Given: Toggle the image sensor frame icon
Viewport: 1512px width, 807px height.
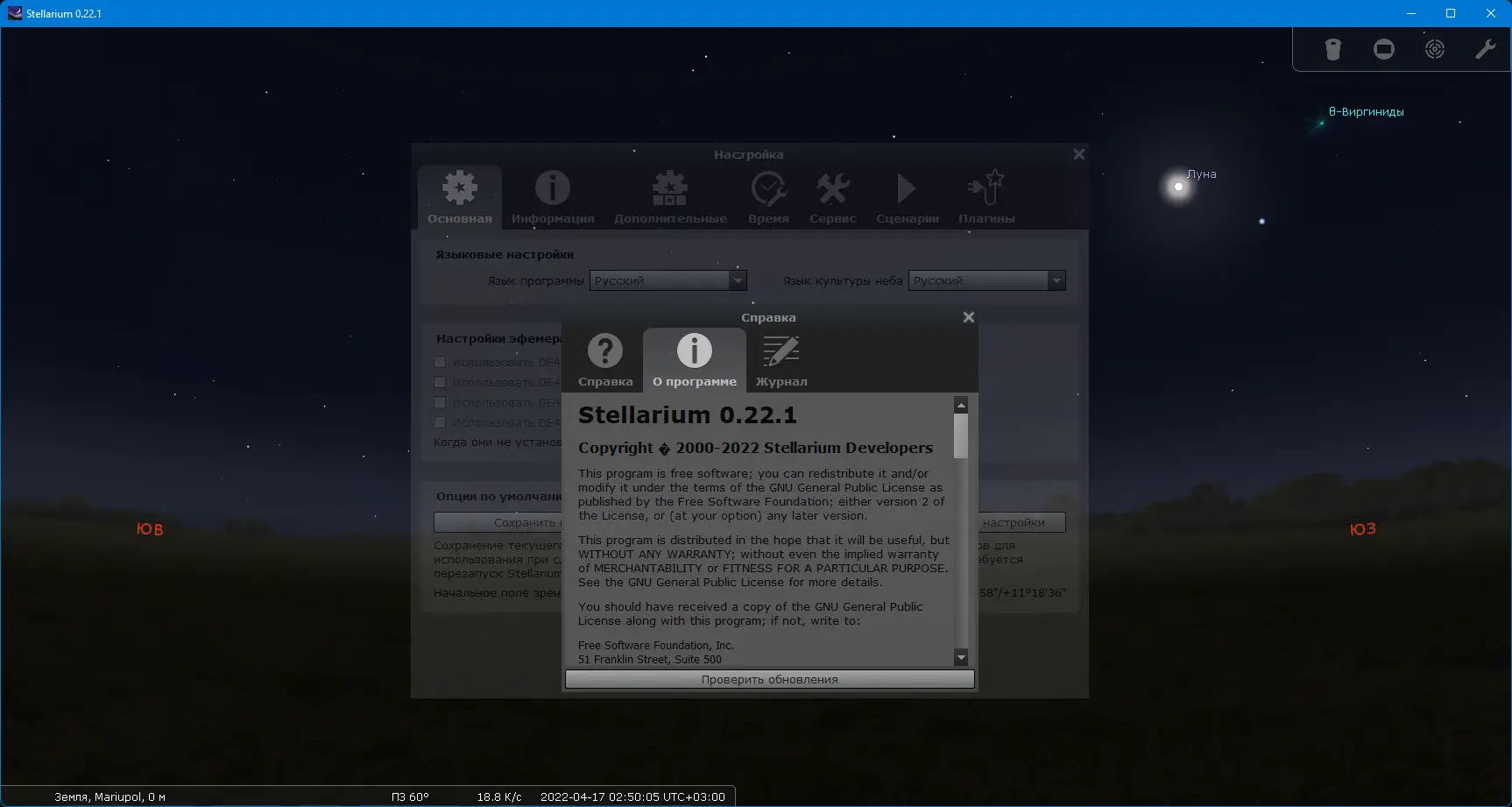Looking at the screenshot, I should pos(1384,49).
